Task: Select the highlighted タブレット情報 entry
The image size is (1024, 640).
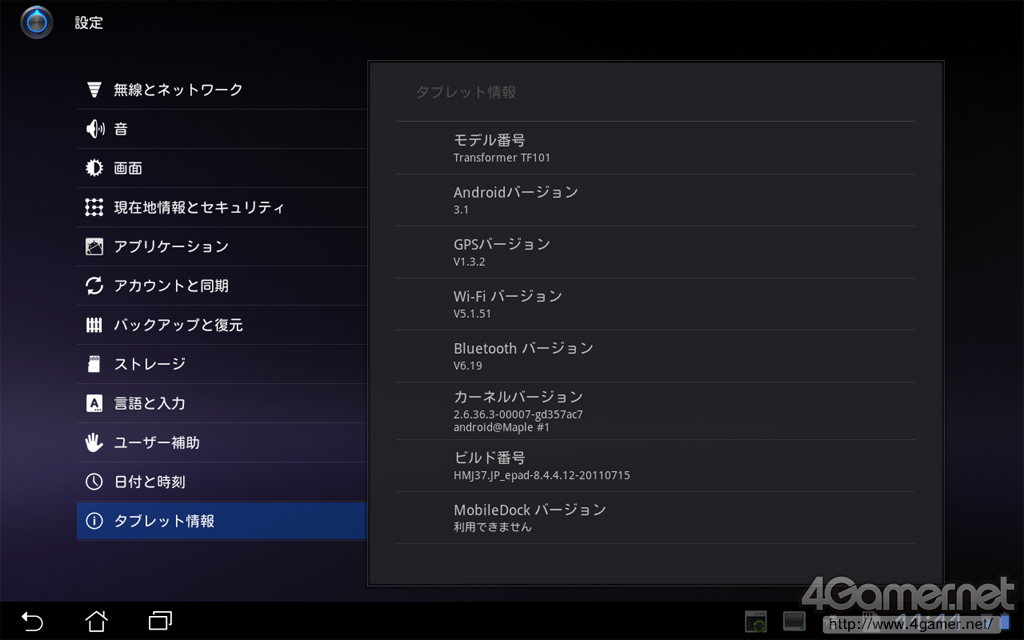Action: click(221, 520)
